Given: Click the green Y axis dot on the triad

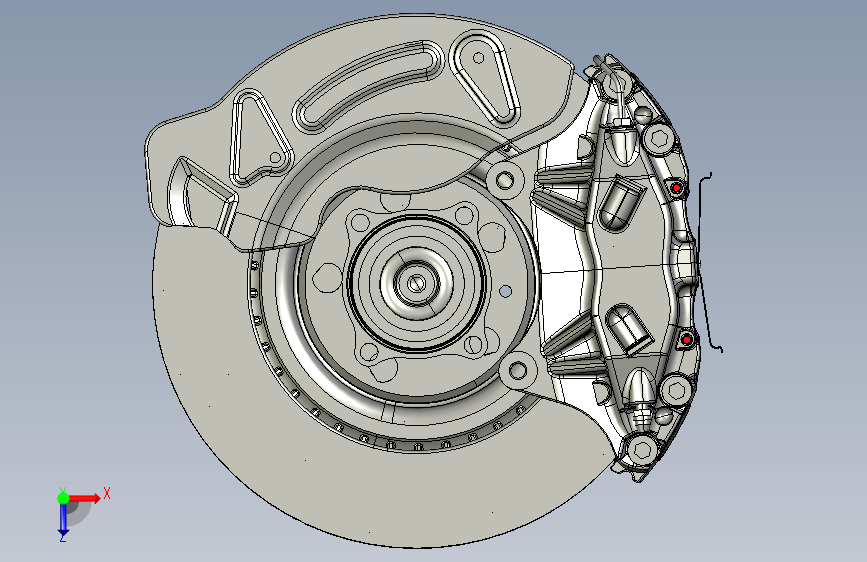Looking at the screenshot, I should [64, 498].
